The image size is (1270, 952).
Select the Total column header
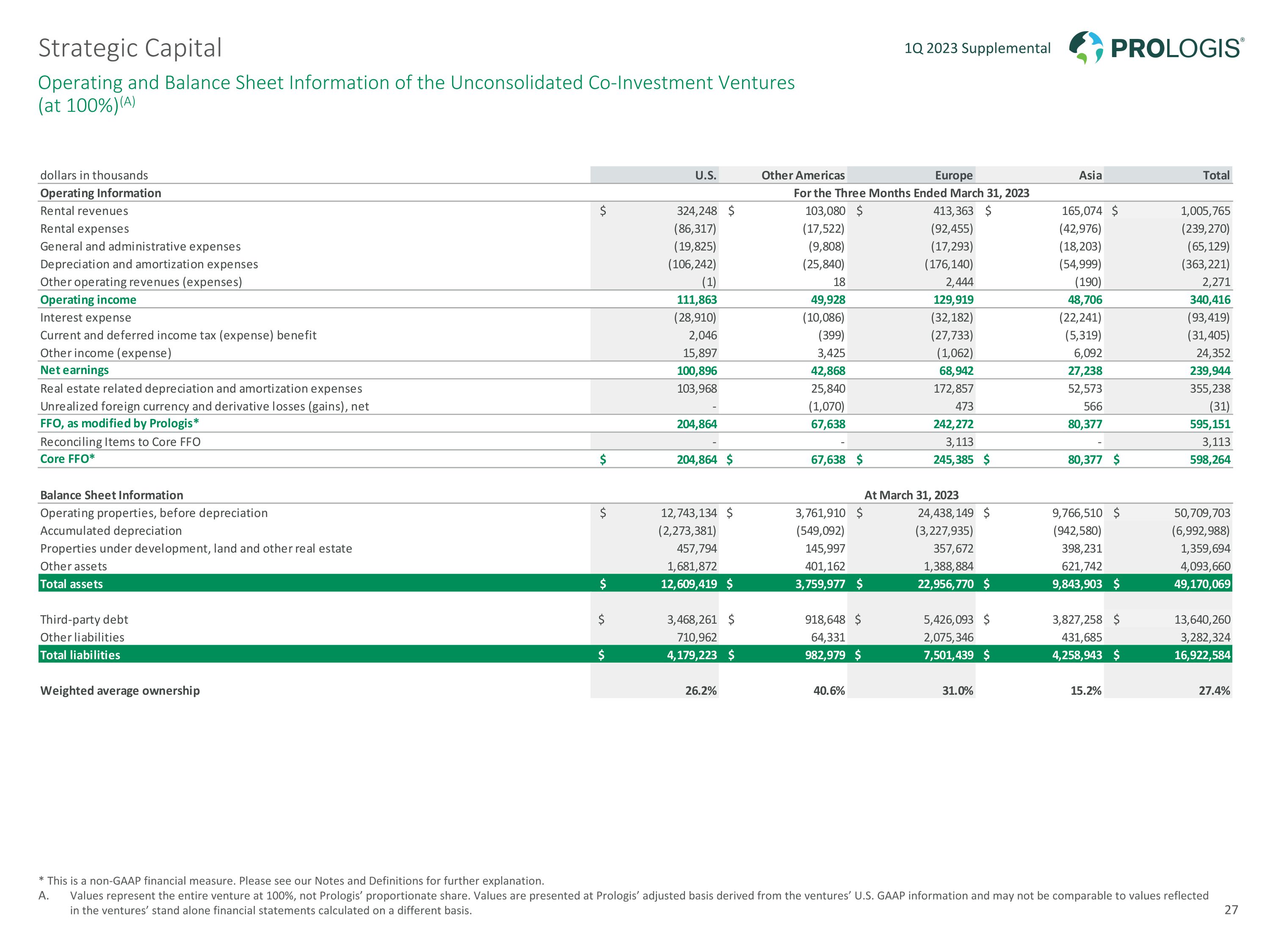[1216, 175]
